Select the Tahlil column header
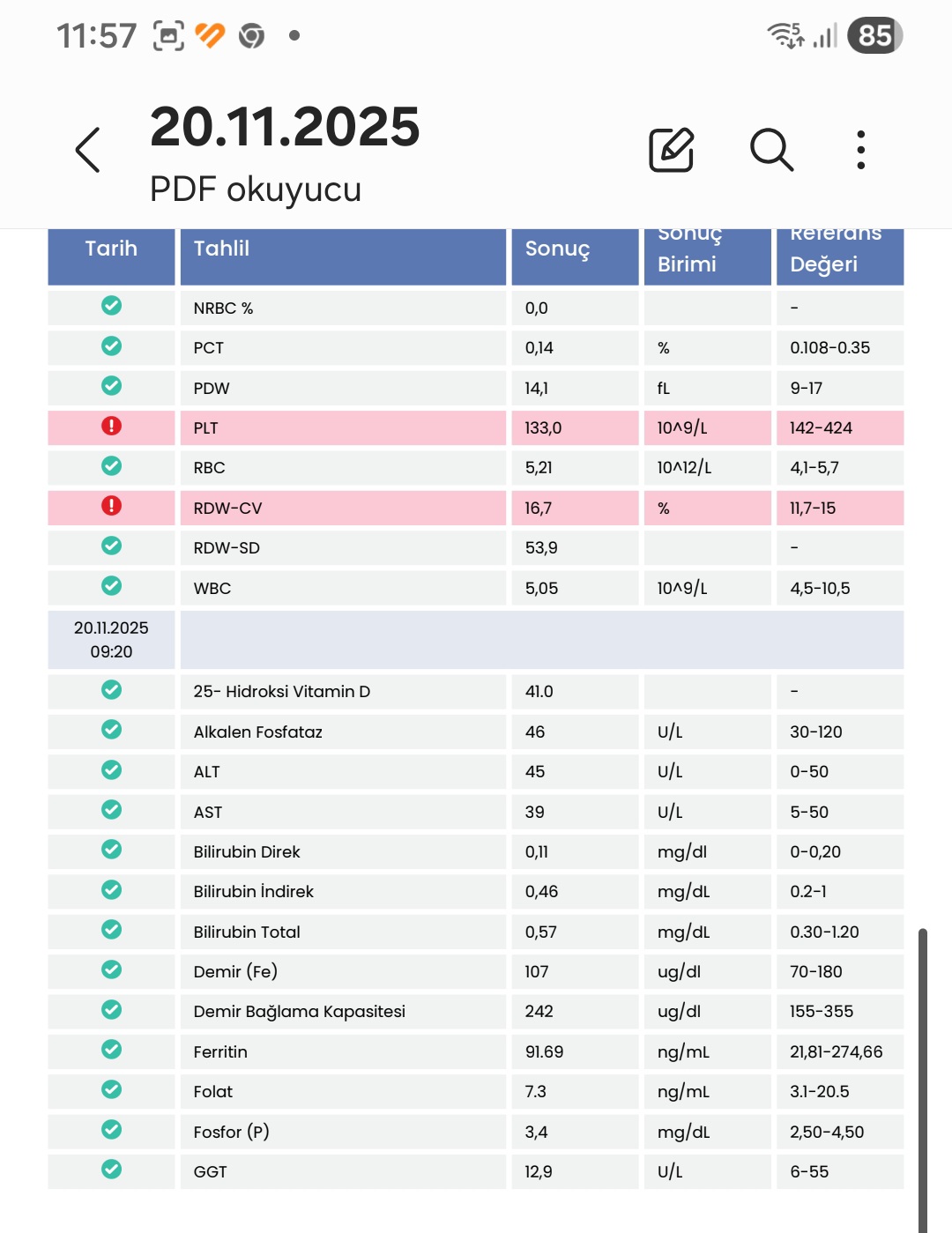952x1233 pixels. [x=343, y=249]
